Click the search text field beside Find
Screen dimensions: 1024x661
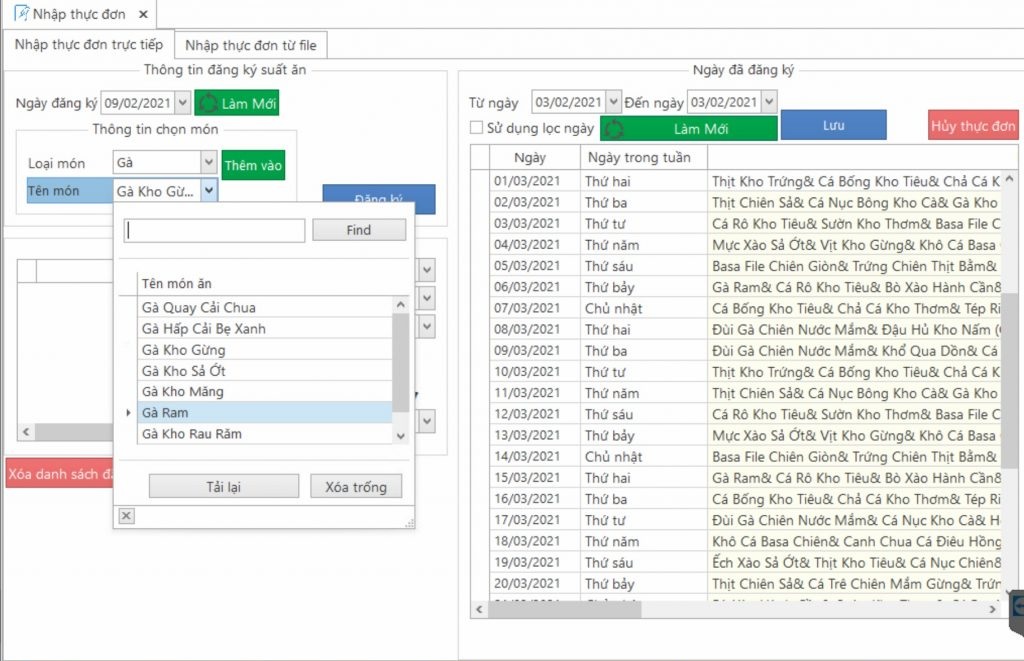[214, 230]
